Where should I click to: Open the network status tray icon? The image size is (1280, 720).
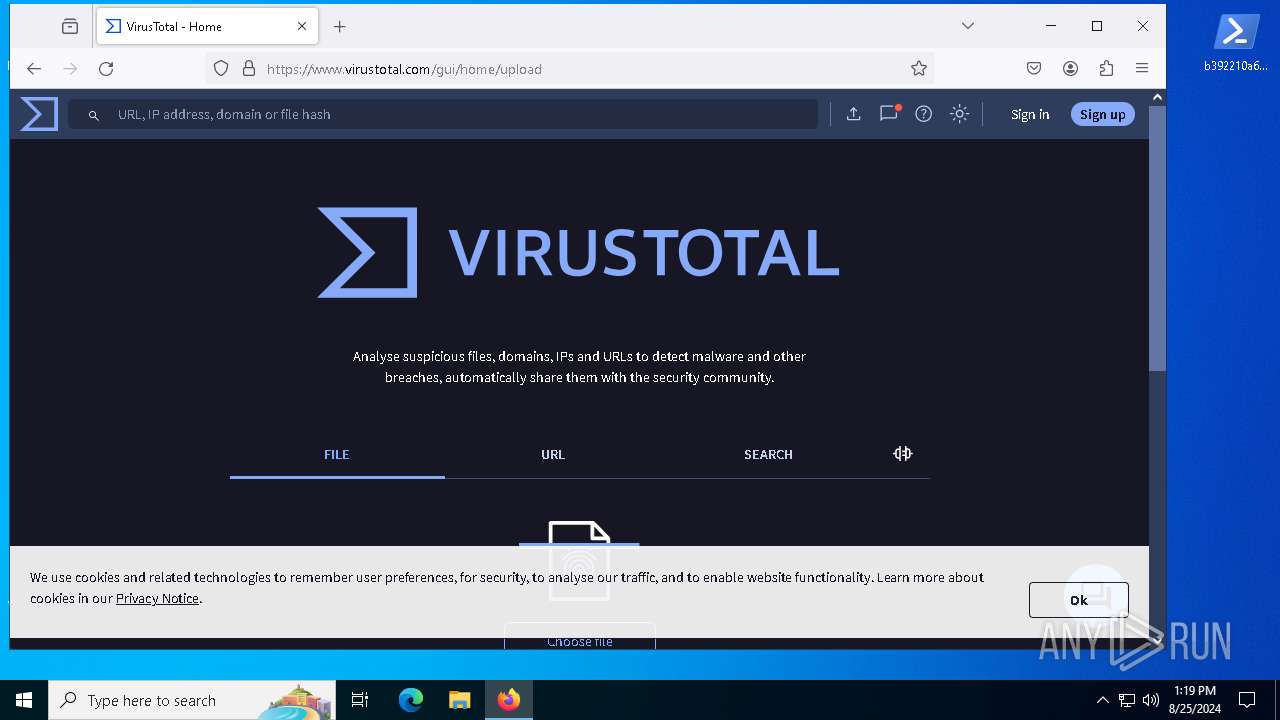(1127, 700)
